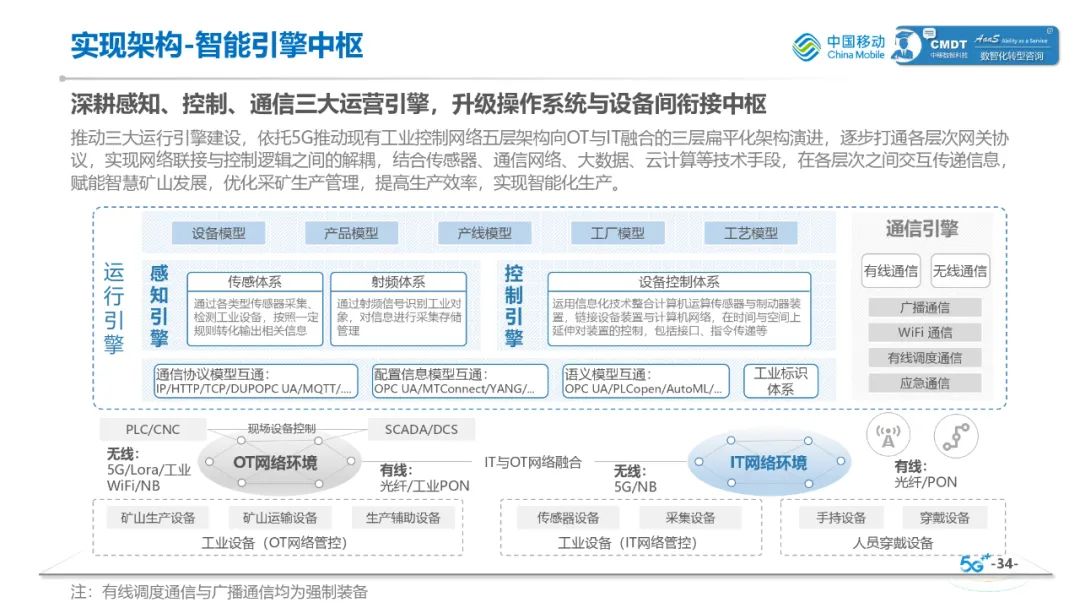Select the 设备控制体系 header box
This screenshot has height=608, width=1080.
pyautogui.click(x=679, y=282)
